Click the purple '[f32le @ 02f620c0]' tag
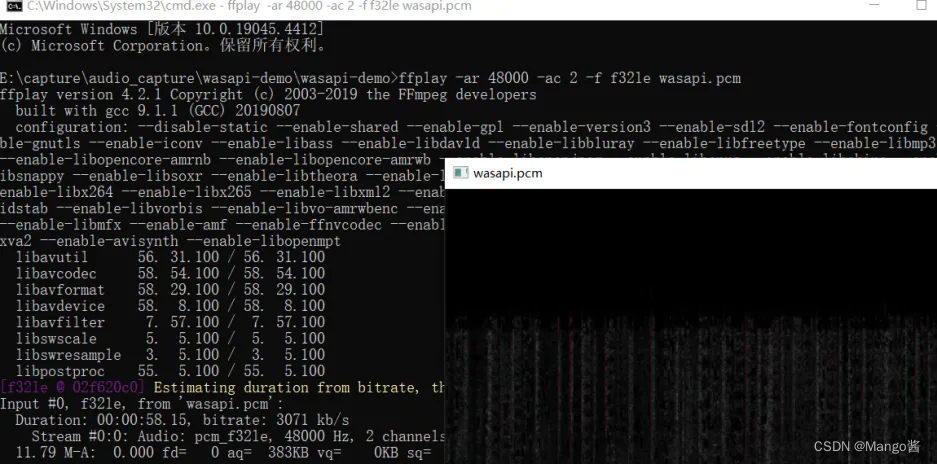The height and width of the screenshot is (464, 937). tap(72, 387)
